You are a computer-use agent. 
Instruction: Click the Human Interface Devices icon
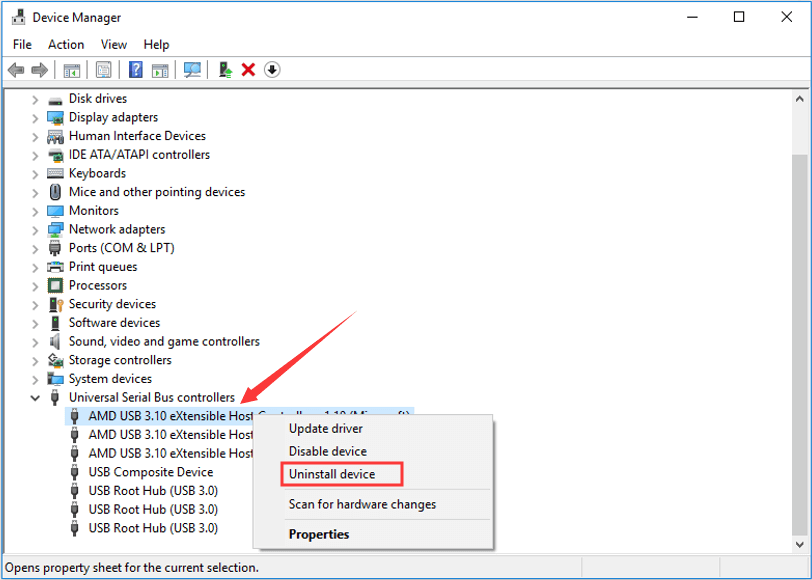click(x=55, y=136)
